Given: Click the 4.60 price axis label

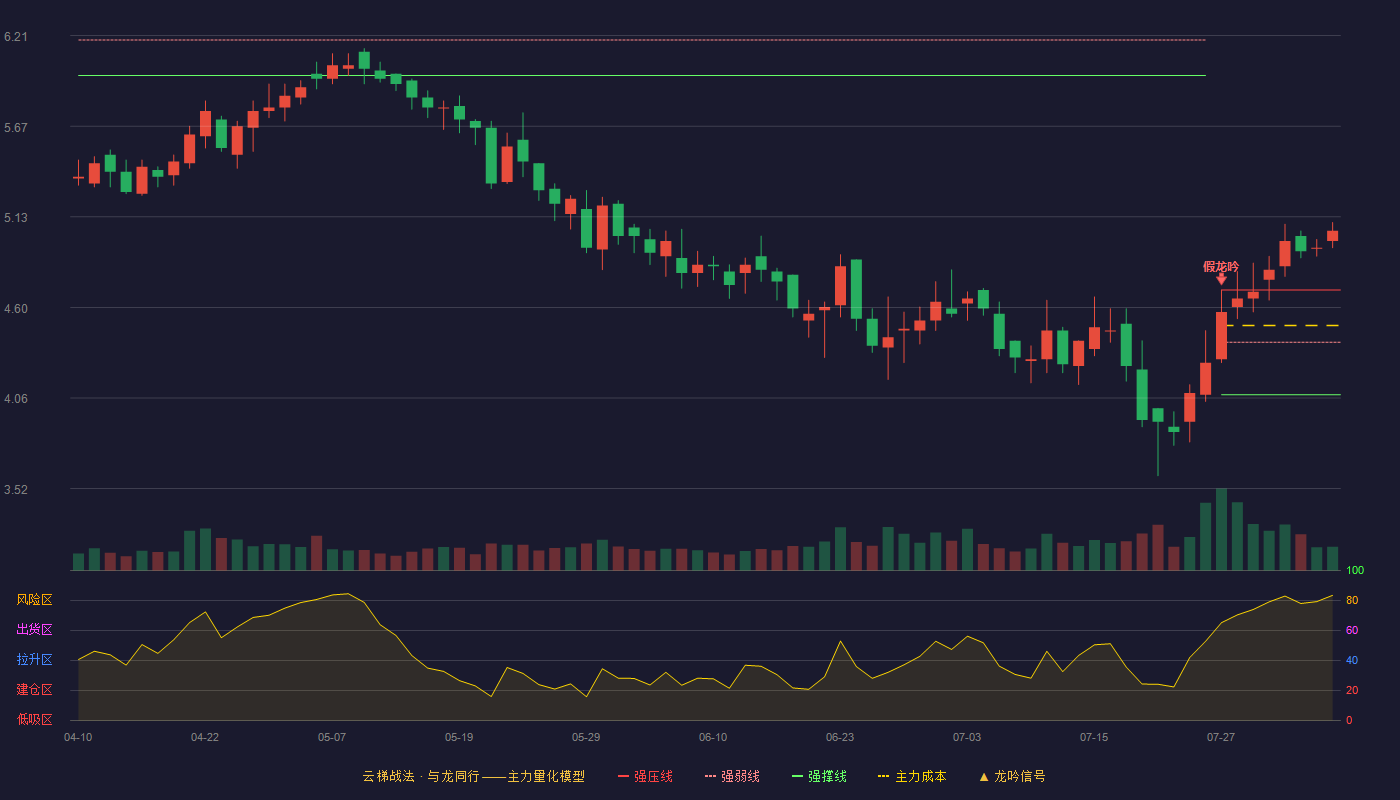Looking at the screenshot, I should coord(15,309).
